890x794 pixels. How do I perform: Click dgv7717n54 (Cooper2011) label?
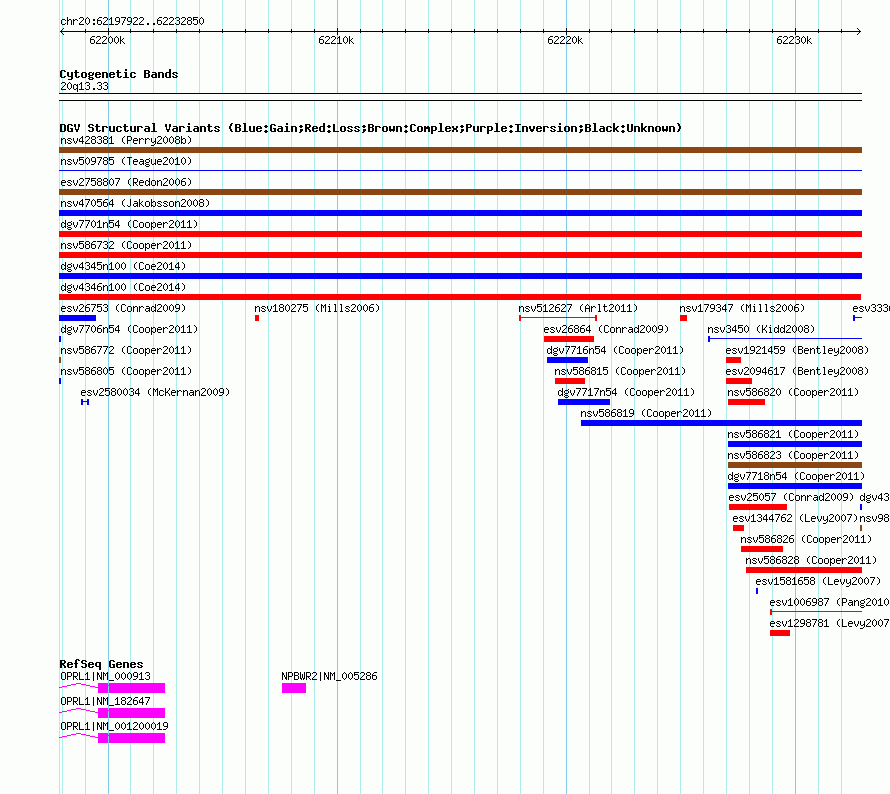pyautogui.click(x=626, y=392)
